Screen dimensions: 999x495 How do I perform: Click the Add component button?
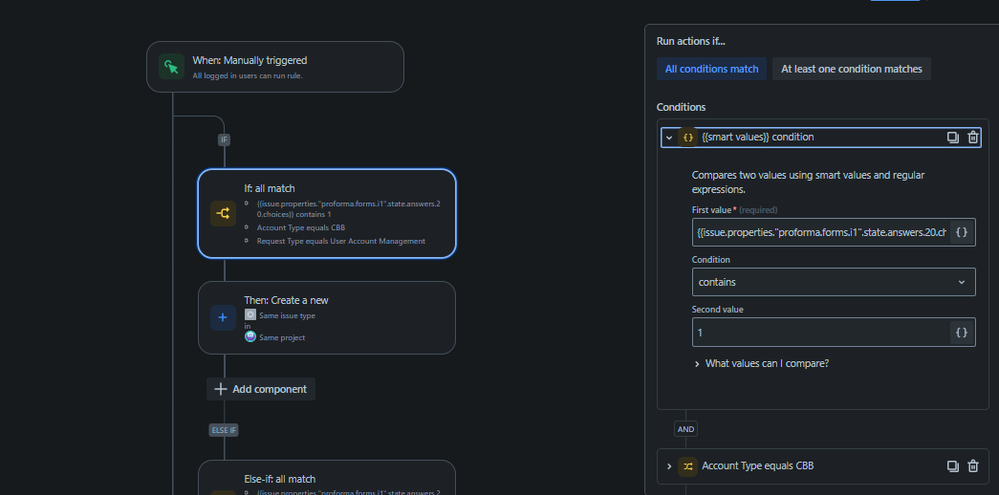[261, 389]
